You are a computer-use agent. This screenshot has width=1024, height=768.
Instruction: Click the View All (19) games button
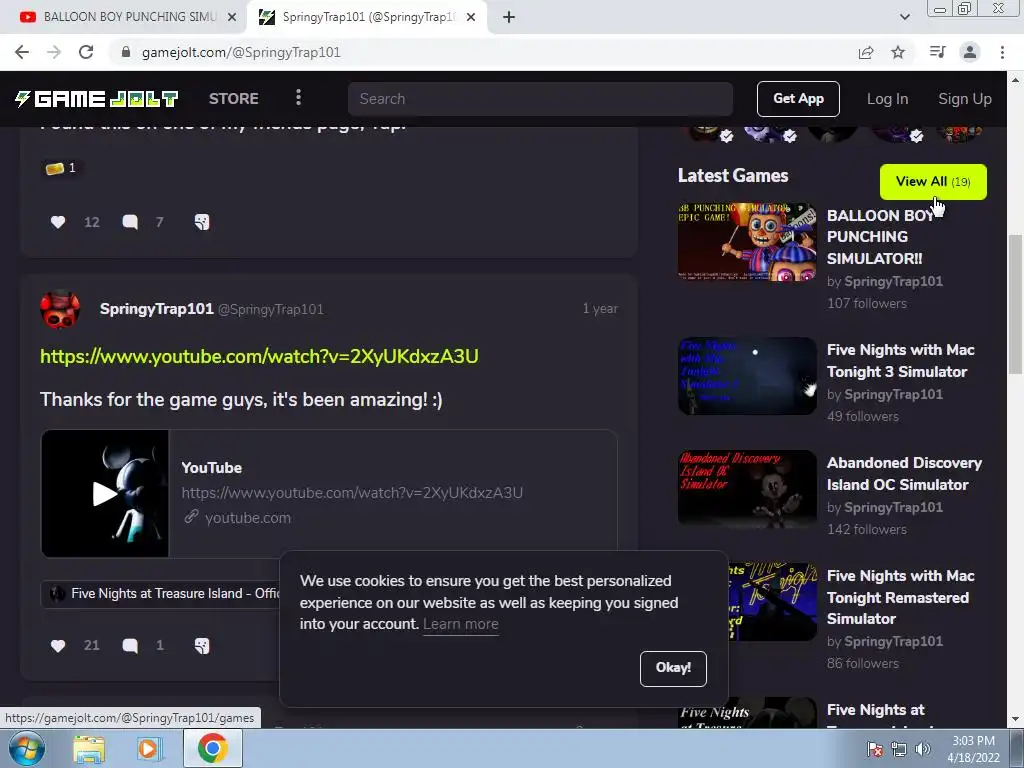pos(933,182)
